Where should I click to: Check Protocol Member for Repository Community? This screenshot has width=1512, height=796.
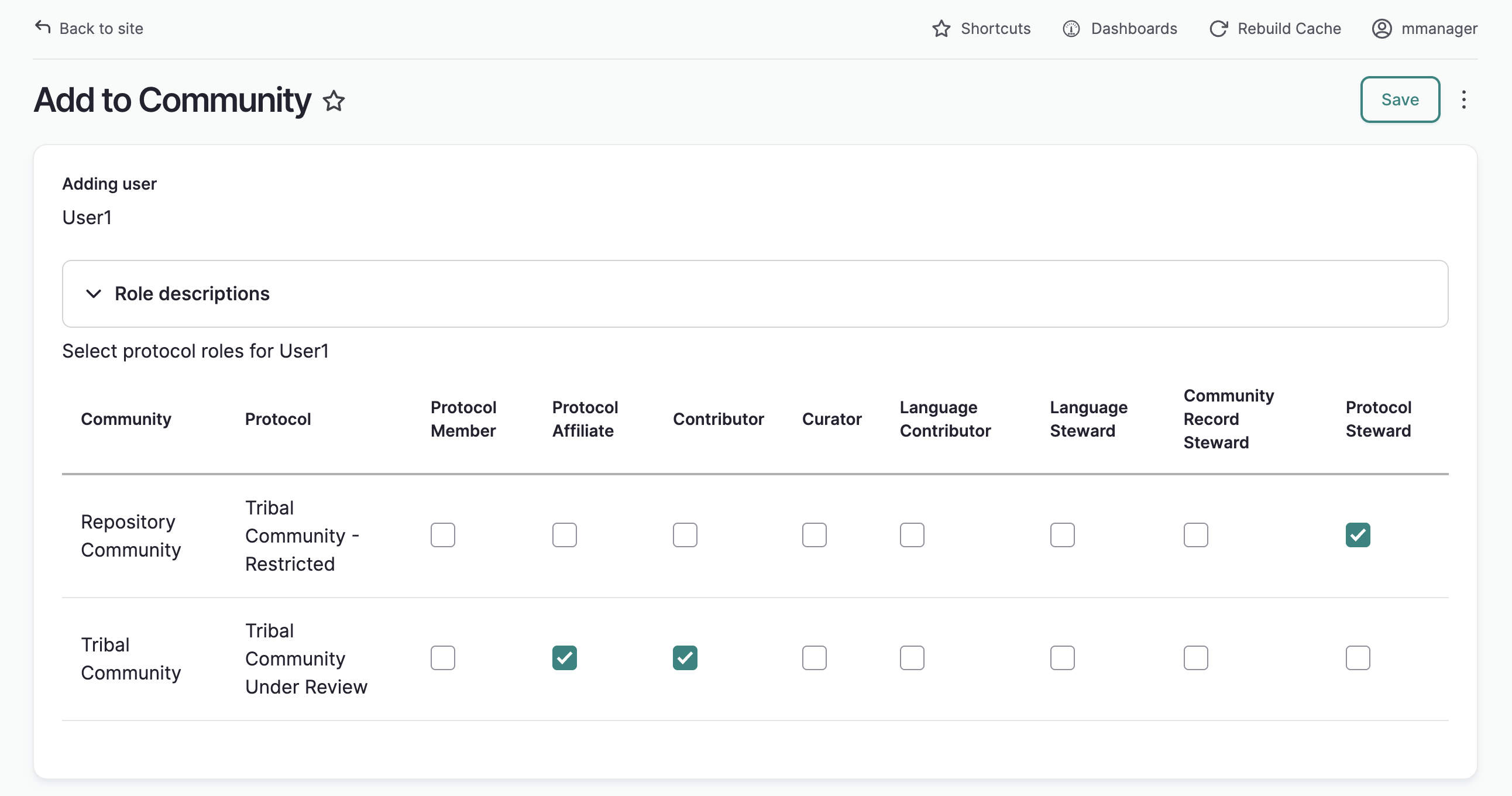pyautogui.click(x=442, y=535)
